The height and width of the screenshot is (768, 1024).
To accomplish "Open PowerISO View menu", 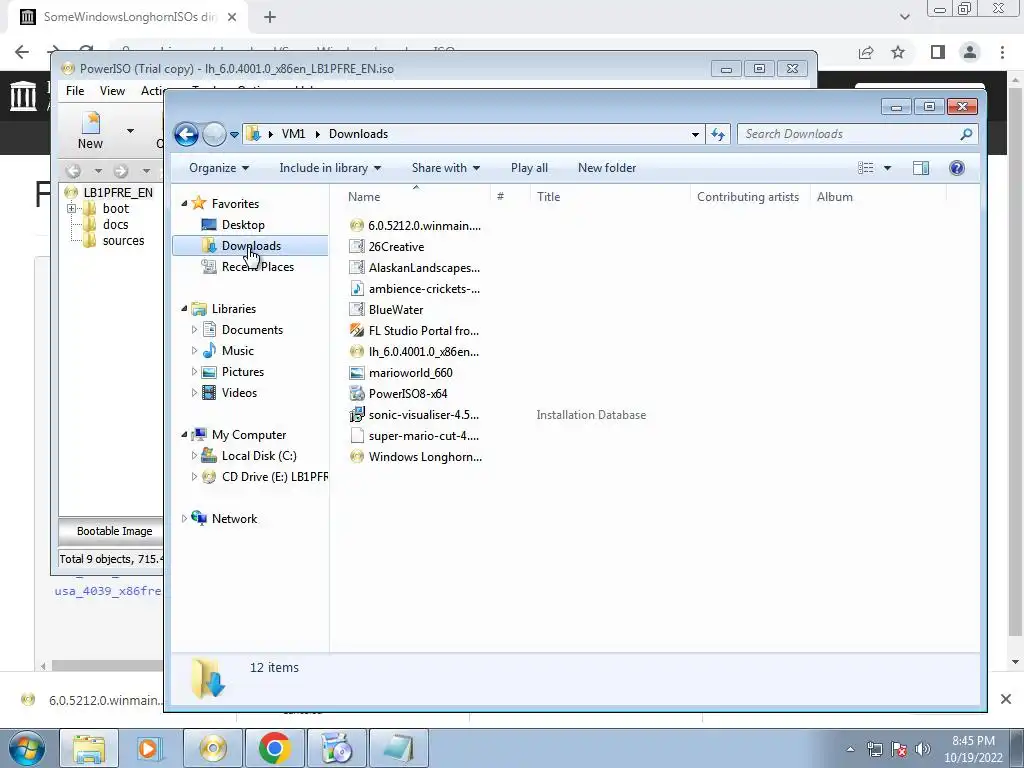I will click(x=112, y=91).
